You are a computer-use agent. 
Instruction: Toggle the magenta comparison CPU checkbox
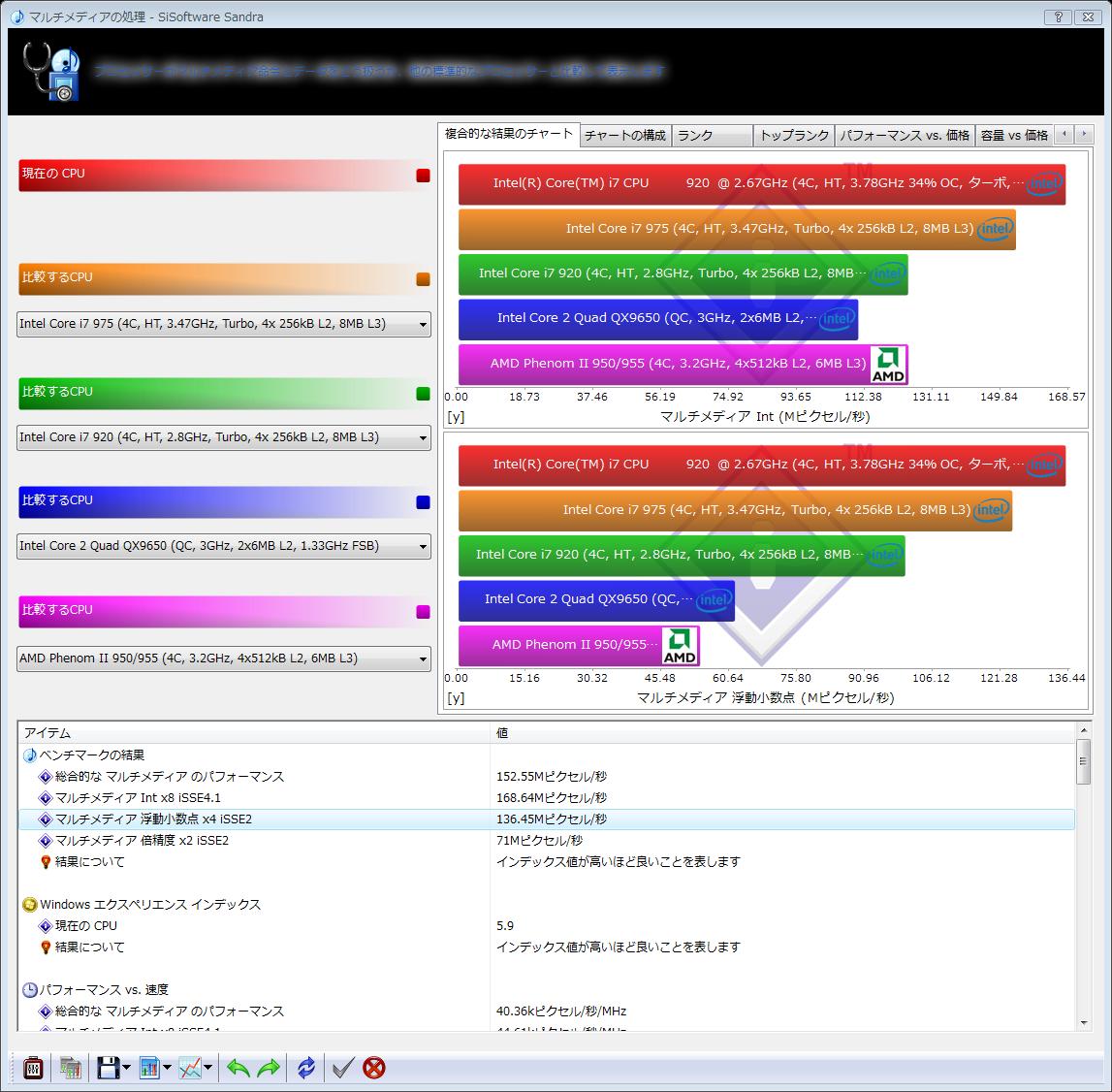click(x=424, y=612)
